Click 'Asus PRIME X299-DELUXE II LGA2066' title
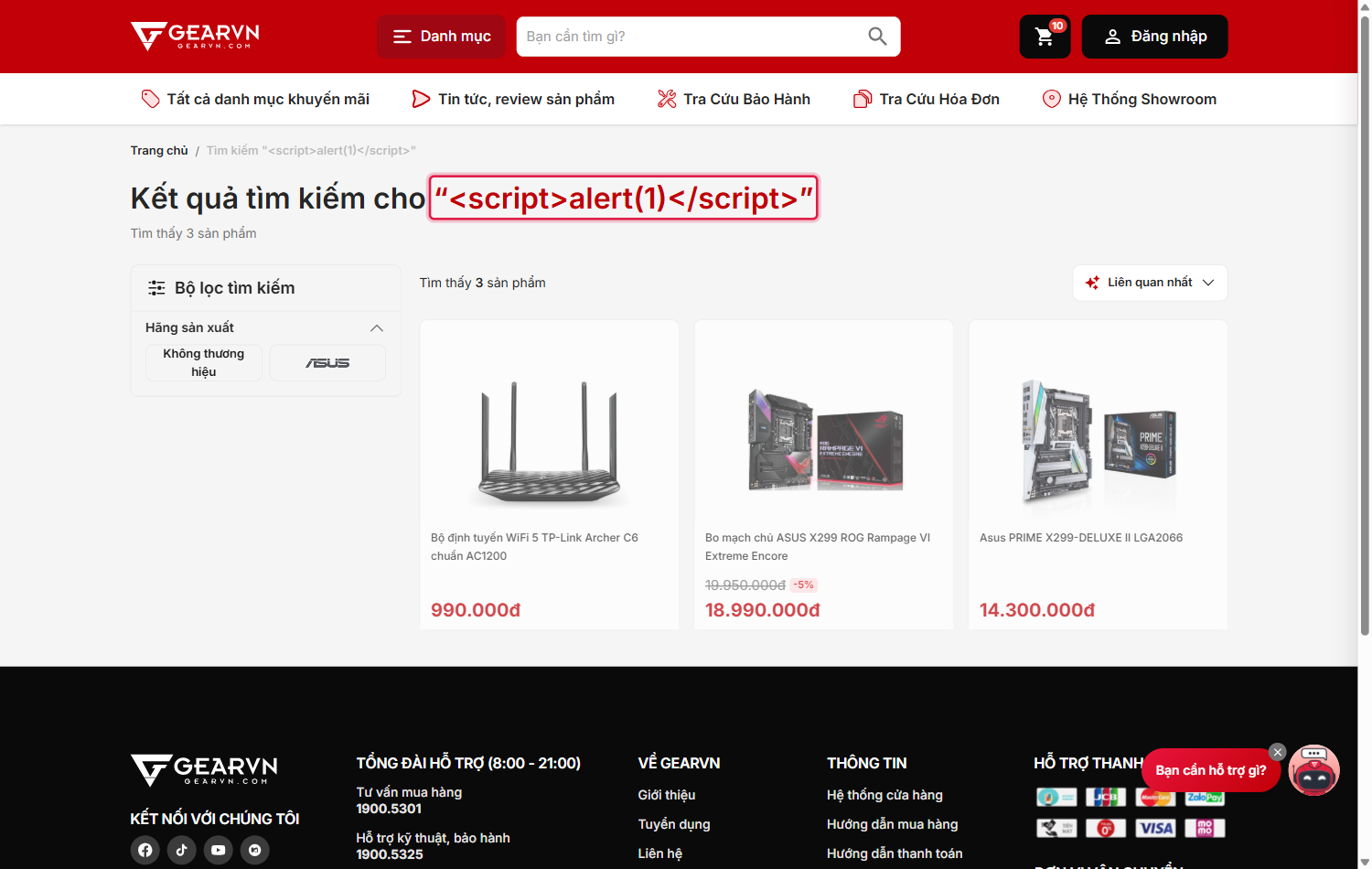This screenshot has width=1372, height=869. point(1081,538)
